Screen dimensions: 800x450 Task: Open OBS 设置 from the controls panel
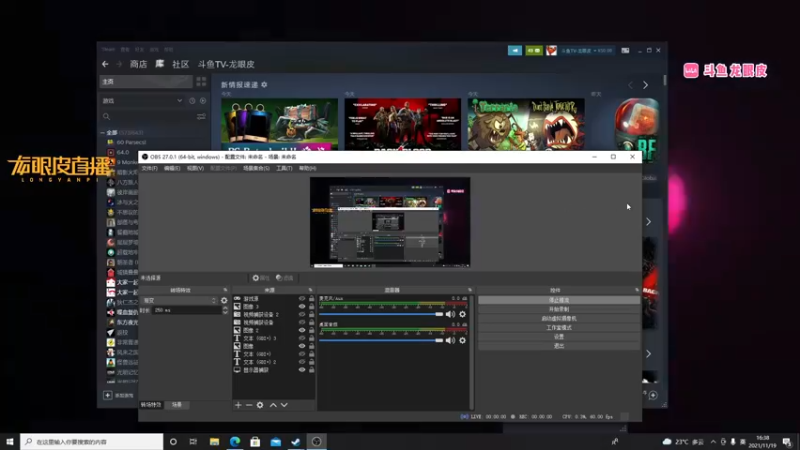click(559, 337)
